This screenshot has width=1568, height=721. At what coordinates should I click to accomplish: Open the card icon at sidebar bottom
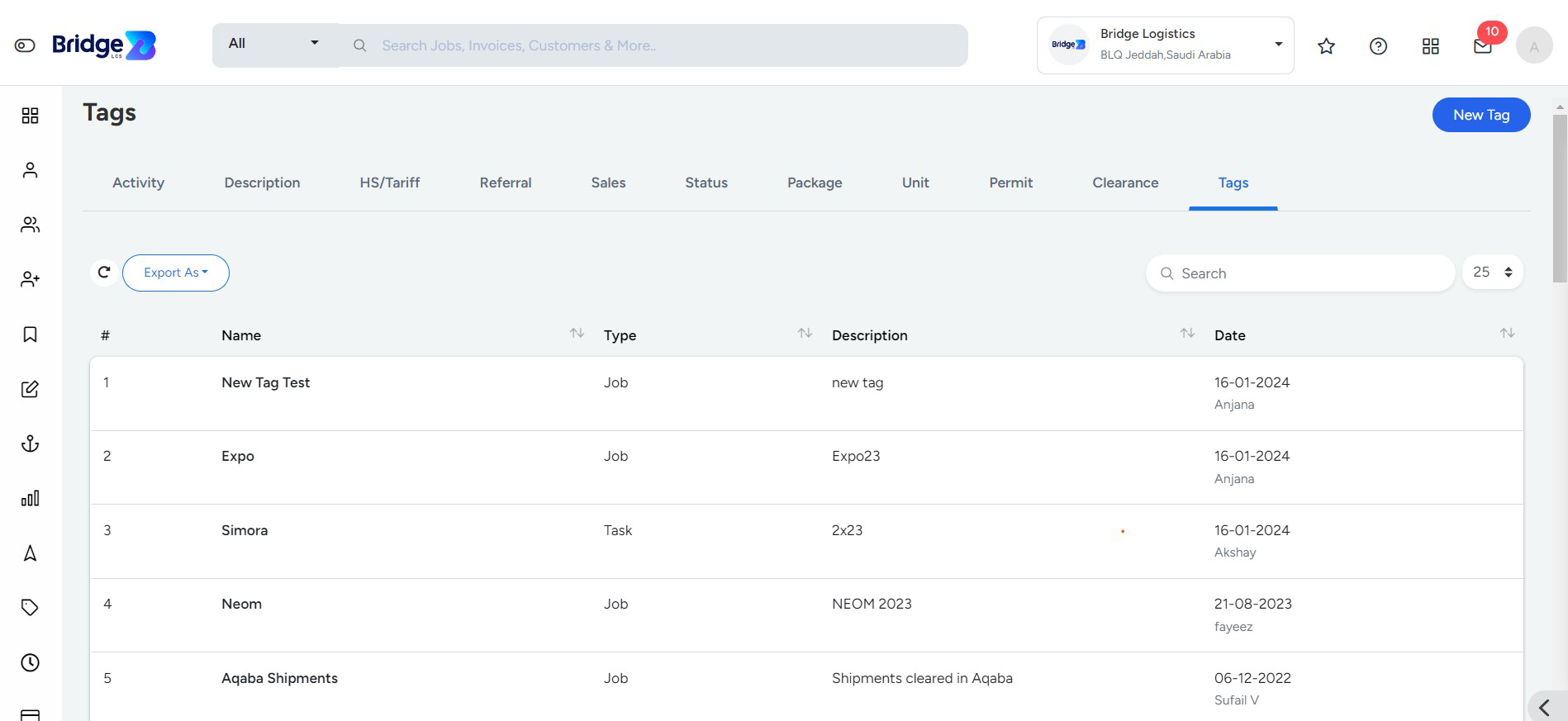[31, 714]
